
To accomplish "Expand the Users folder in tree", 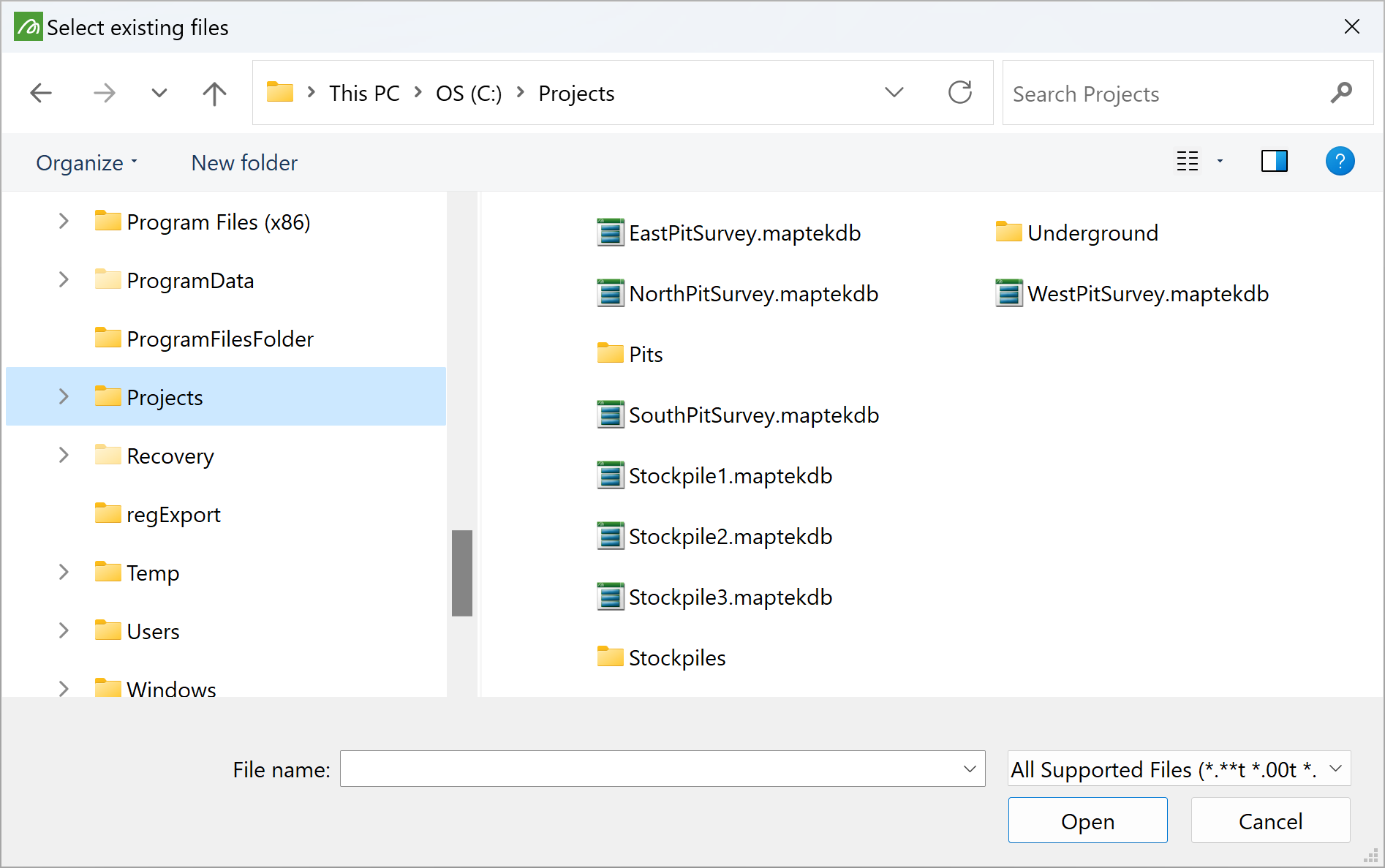I will (64, 631).
